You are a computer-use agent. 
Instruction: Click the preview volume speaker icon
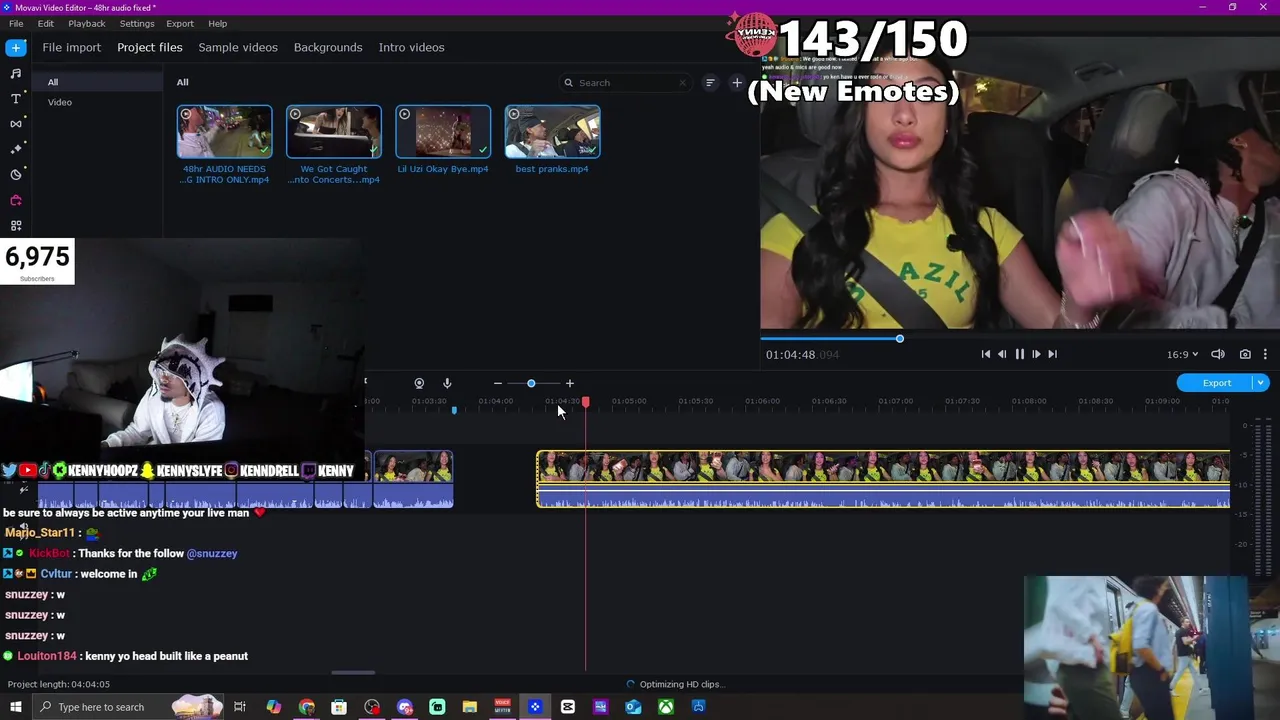point(1218,354)
